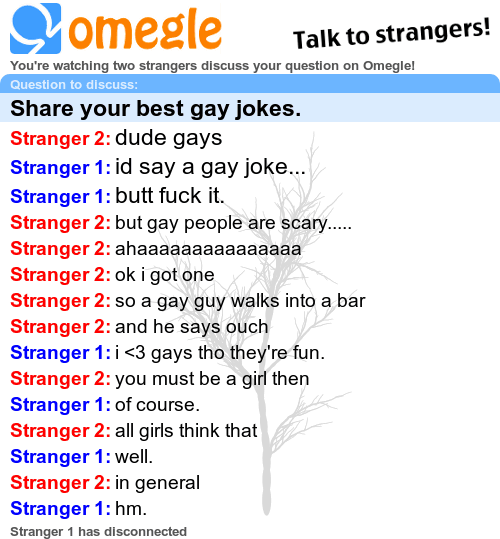Click the 'and he says ouch' line
Screen dimensions: 500x539
pos(191,327)
